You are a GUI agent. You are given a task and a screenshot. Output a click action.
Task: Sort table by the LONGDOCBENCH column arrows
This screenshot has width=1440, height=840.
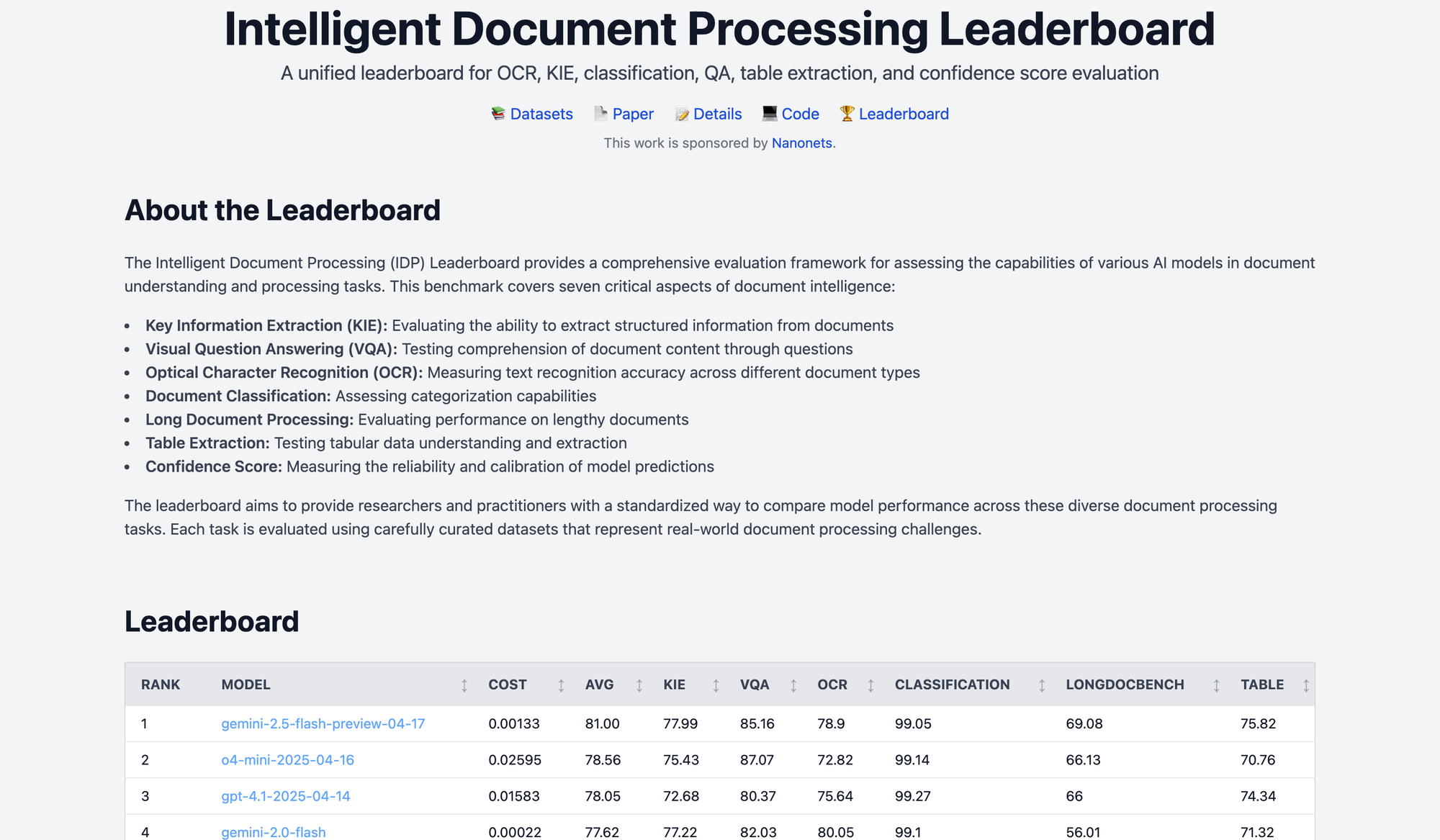[x=1216, y=685]
